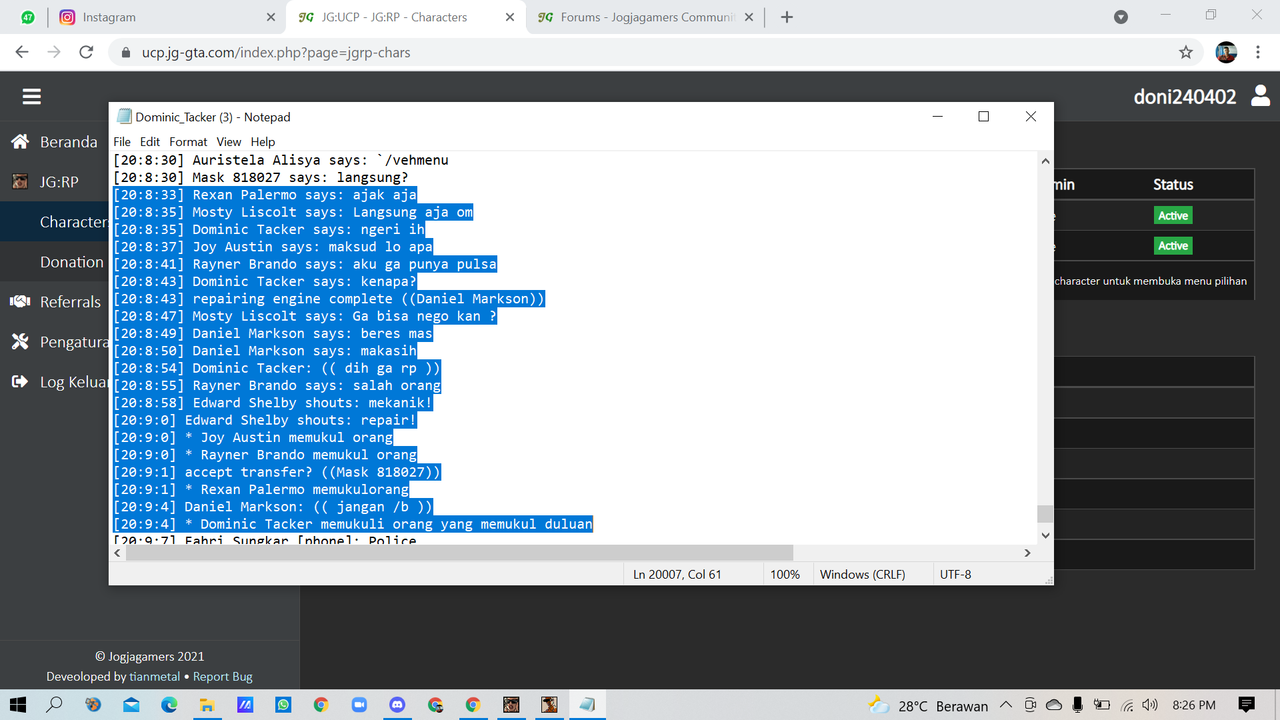Open the Notepad Format menu

(x=188, y=142)
